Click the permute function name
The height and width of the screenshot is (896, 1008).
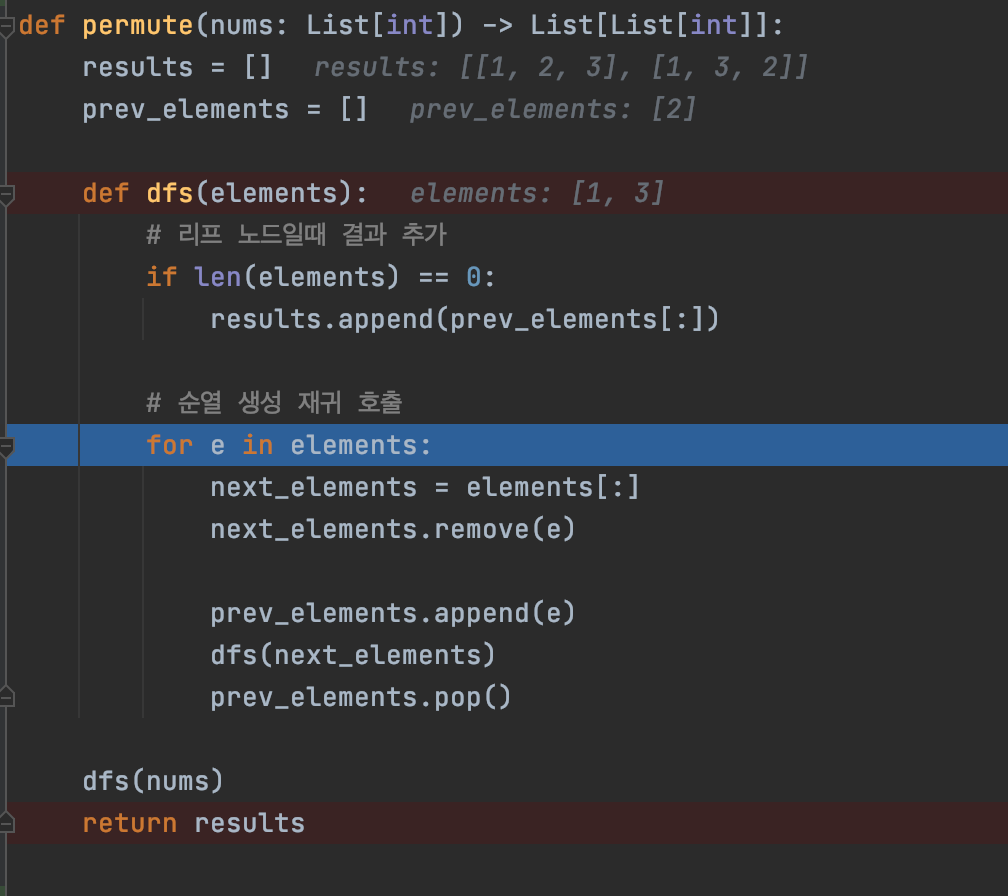tap(138, 26)
